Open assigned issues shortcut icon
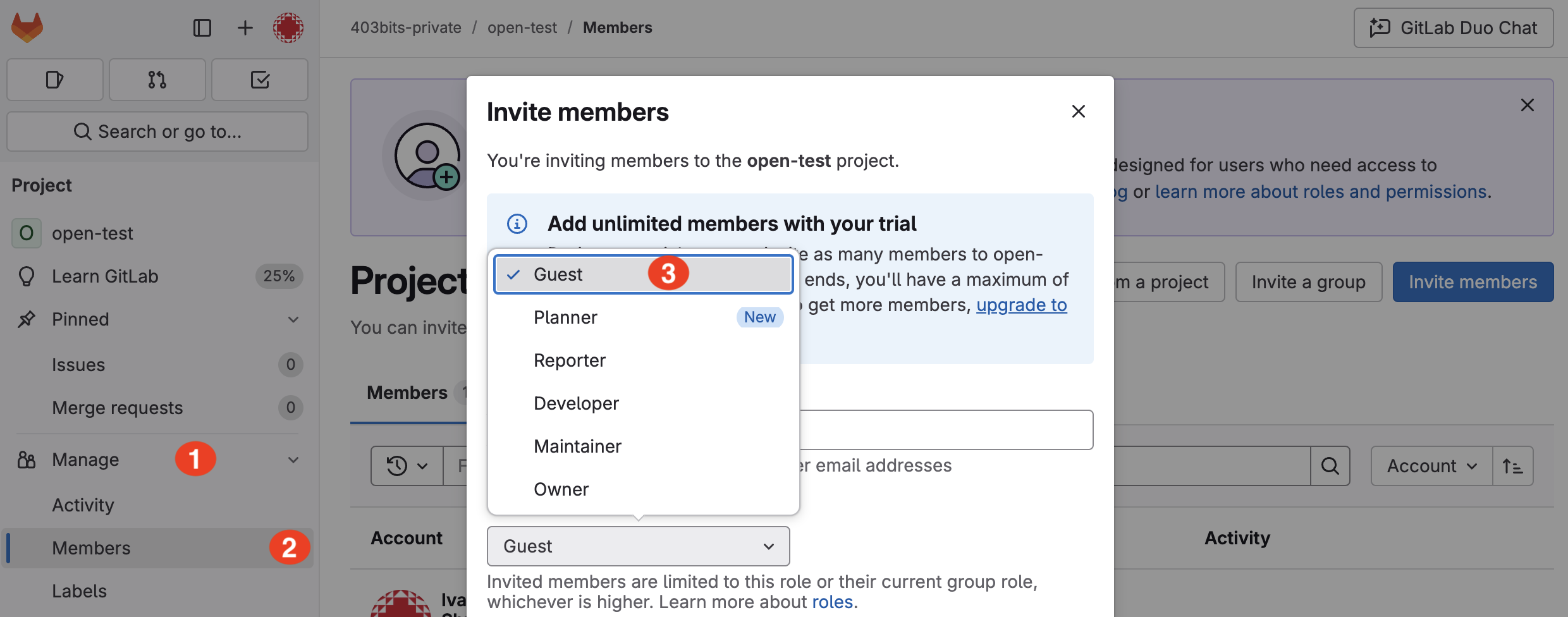 point(55,80)
